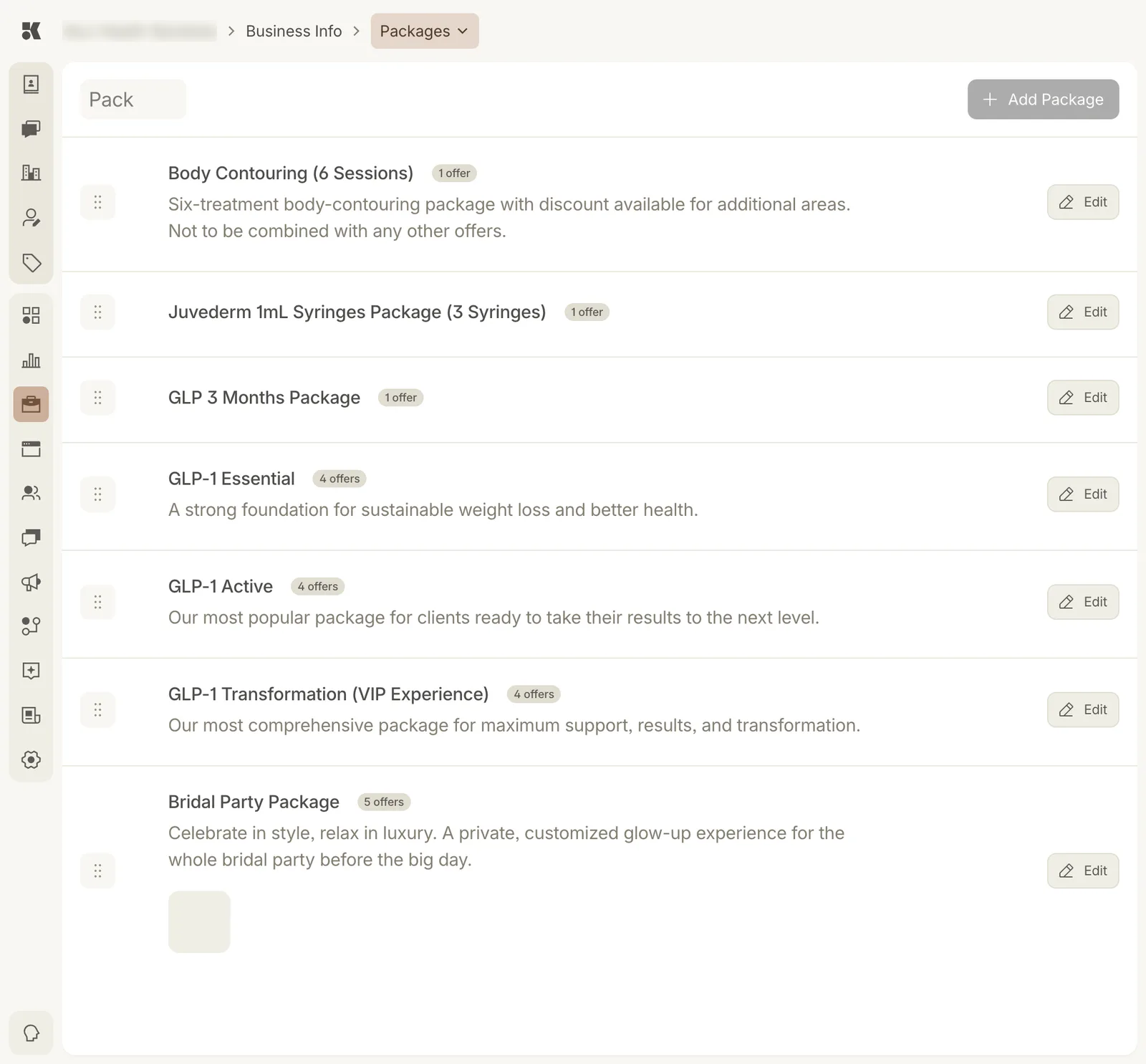This screenshot has width=1146, height=1064.
Task: Edit the GLP 3 Months Package
Action: click(1083, 398)
